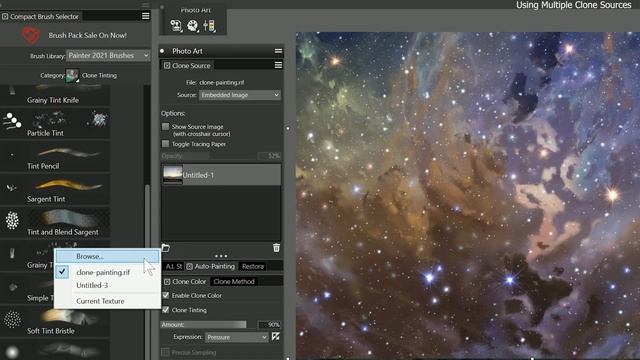The height and width of the screenshot is (360, 640).
Task: Delete clone source with trash icon
Action: [x=276, y=248]
